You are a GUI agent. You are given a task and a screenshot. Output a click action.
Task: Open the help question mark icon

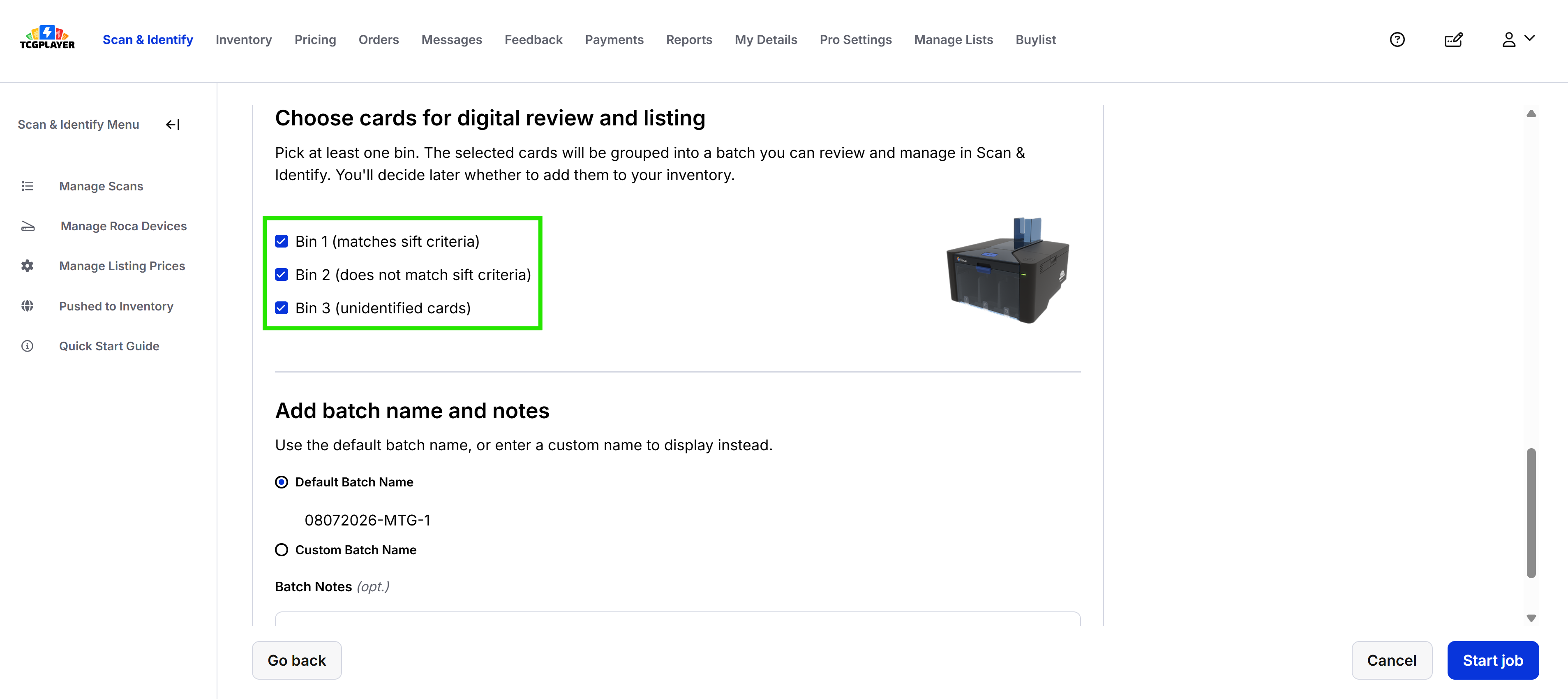coord(1397,39)
